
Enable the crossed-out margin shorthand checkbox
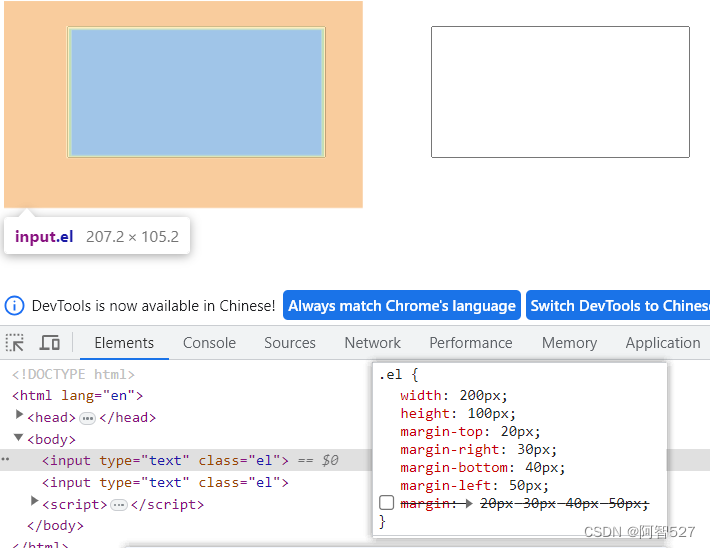[386, 503]
